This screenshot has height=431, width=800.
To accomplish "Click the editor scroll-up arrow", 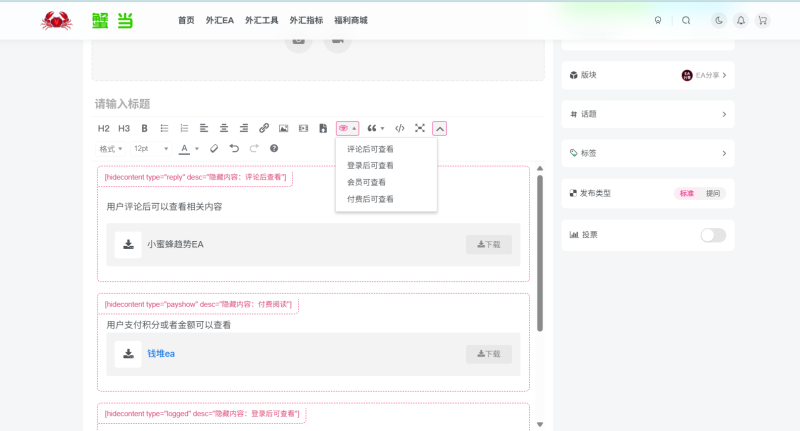I will pyautogui.click(x=540, y=168).
